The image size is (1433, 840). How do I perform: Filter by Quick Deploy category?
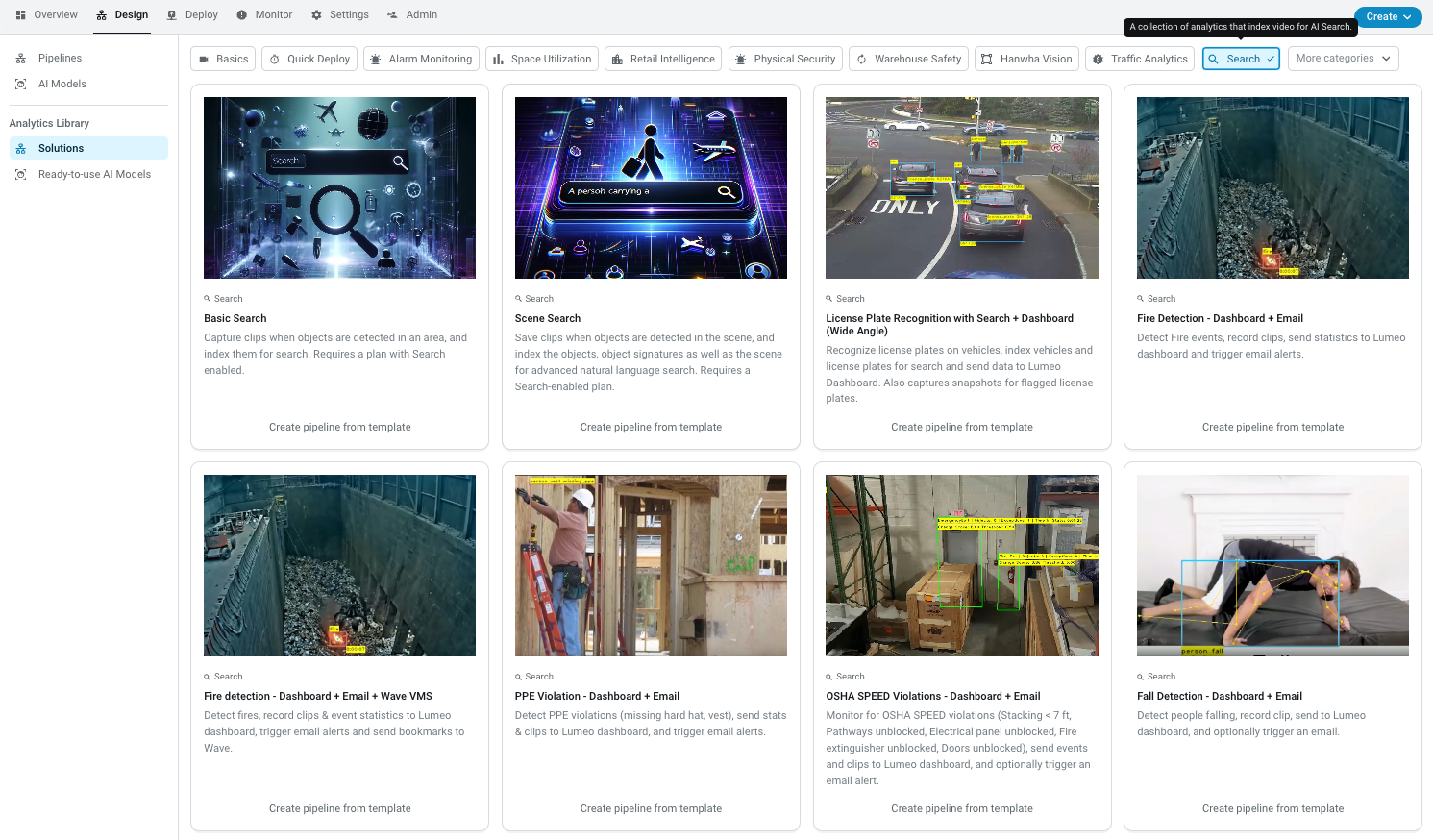pos(309,59)
